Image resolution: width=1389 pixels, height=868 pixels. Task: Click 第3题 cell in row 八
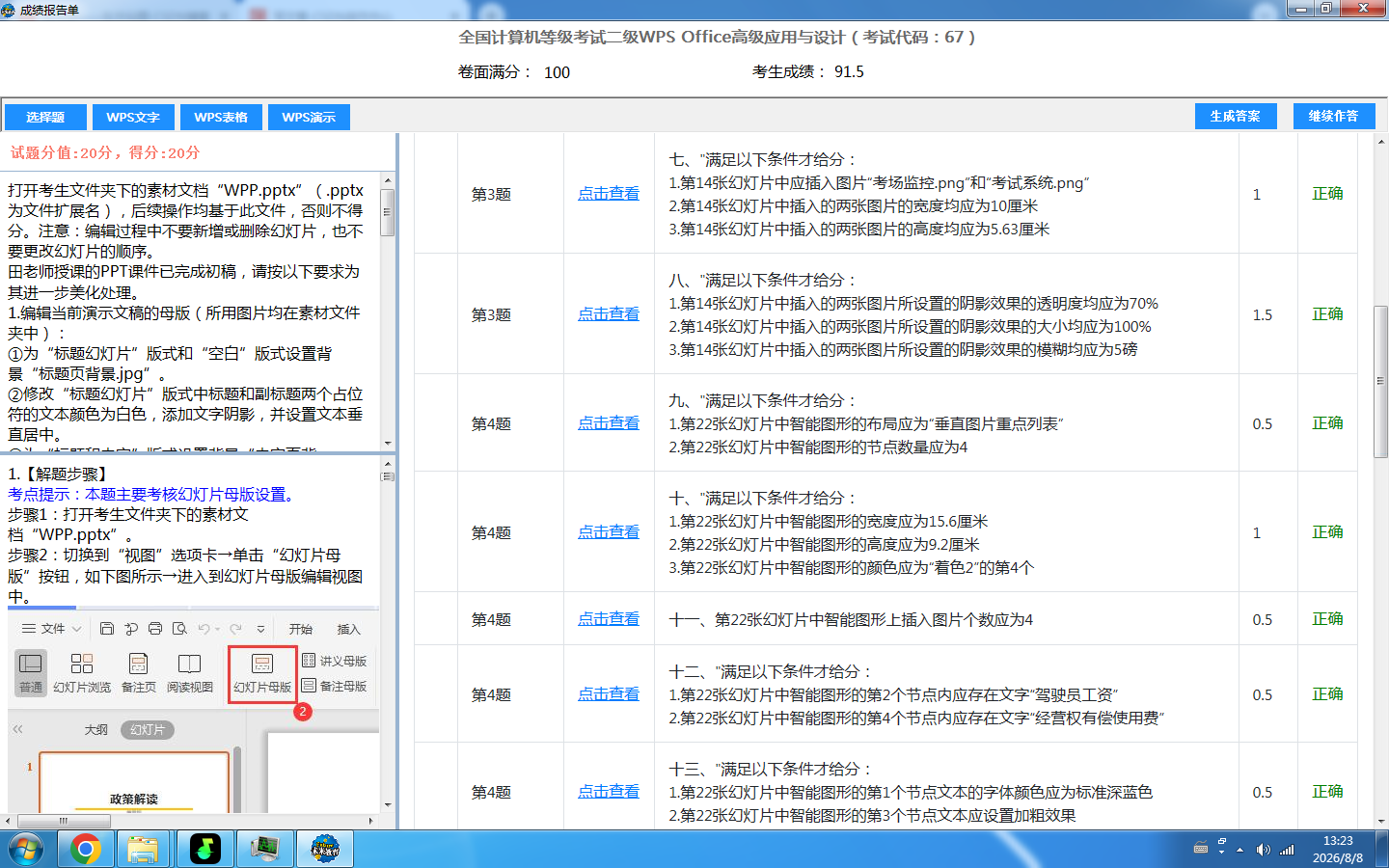[x=491, y=314]
